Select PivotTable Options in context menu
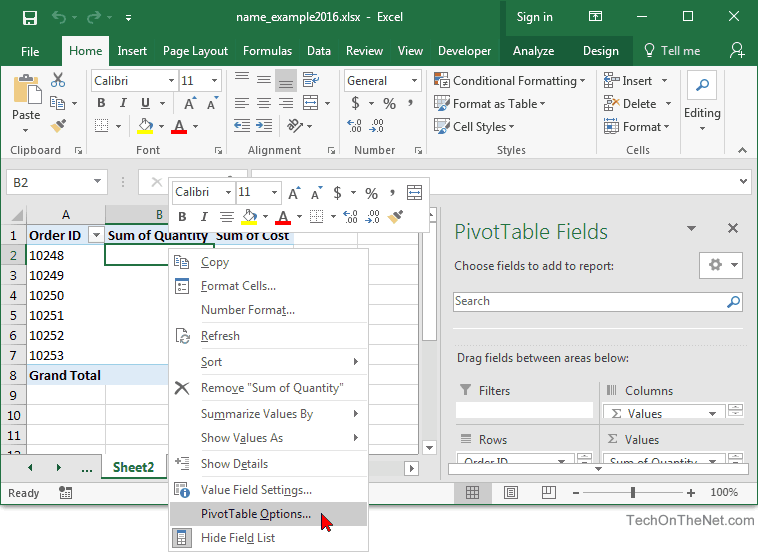 269,514
